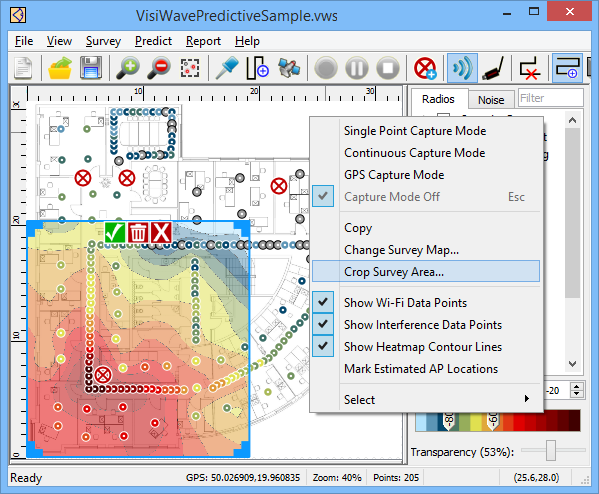
Task: Open a survey file with the folder icon
Action: pos(60,69)
